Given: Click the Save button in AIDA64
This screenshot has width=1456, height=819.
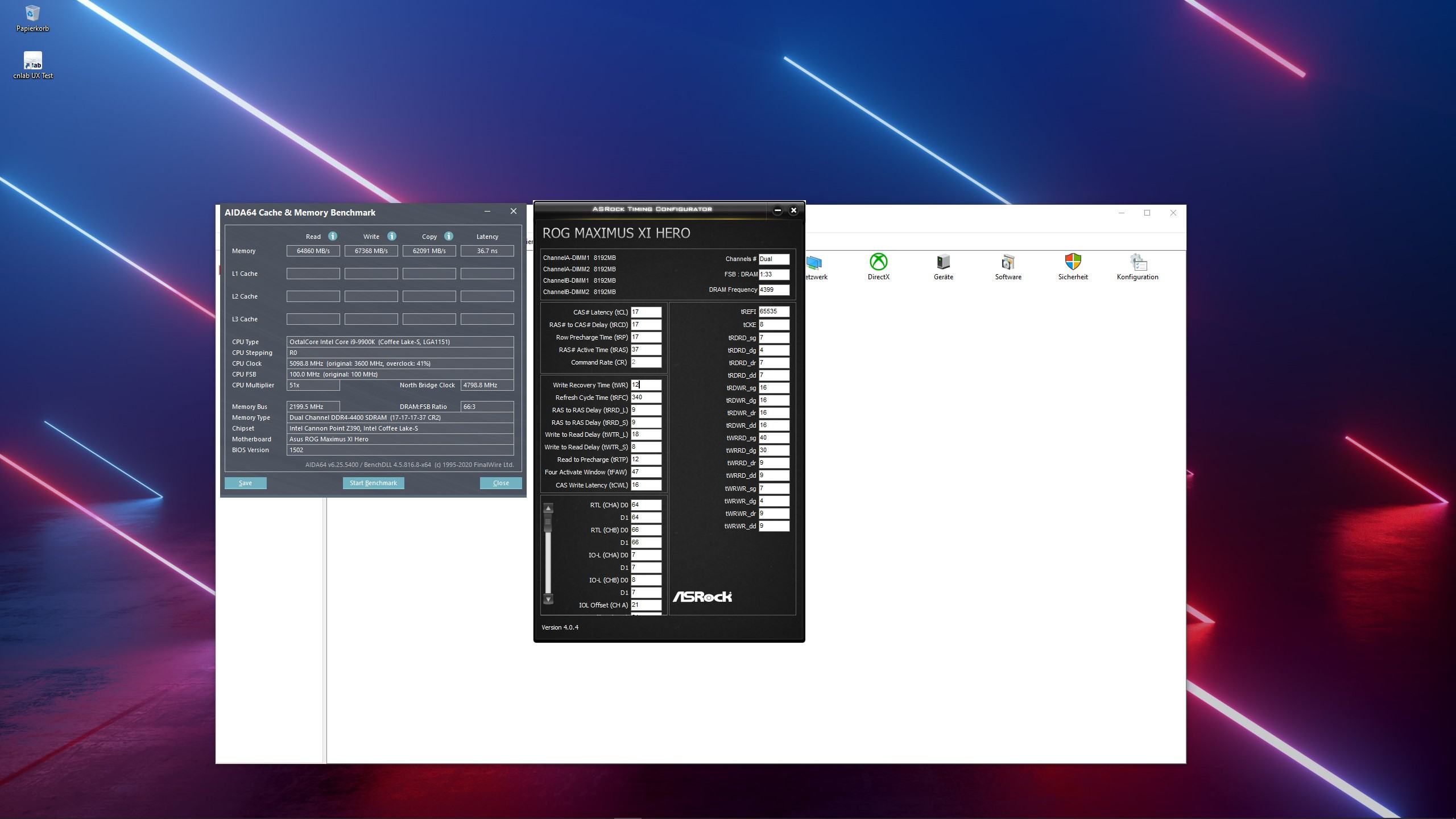Looking at the screenshot, I should click(246, 483).
